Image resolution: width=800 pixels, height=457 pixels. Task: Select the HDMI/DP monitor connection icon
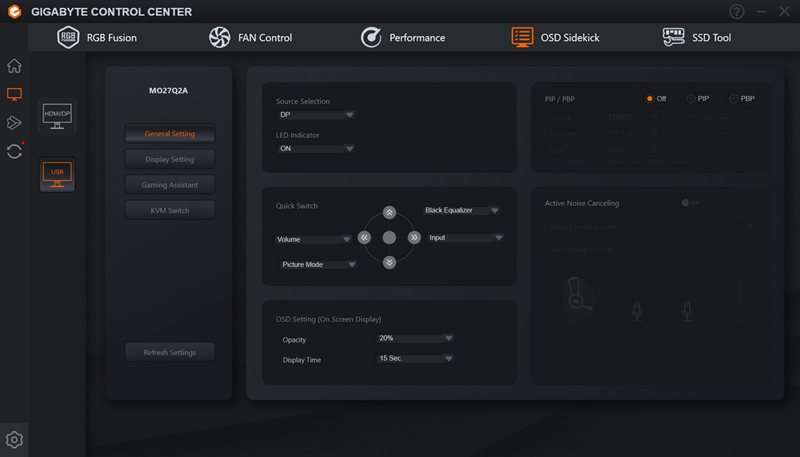pos(57,116)
